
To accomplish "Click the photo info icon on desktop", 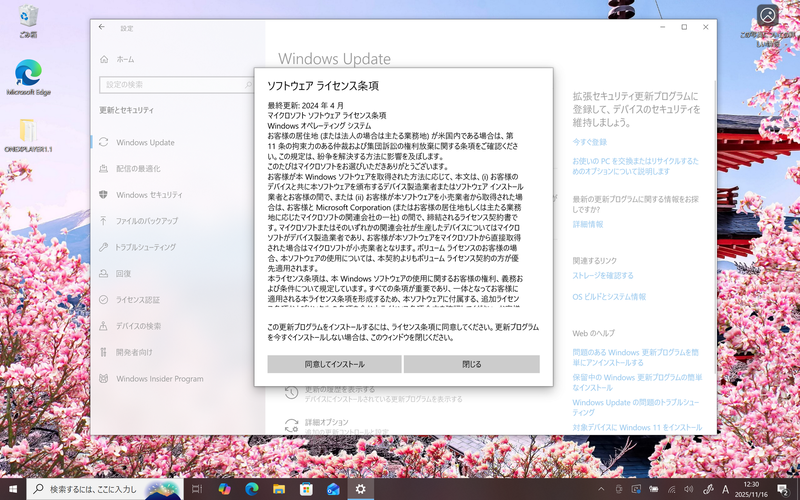I will pyautogui.click(x=767, y=15).
